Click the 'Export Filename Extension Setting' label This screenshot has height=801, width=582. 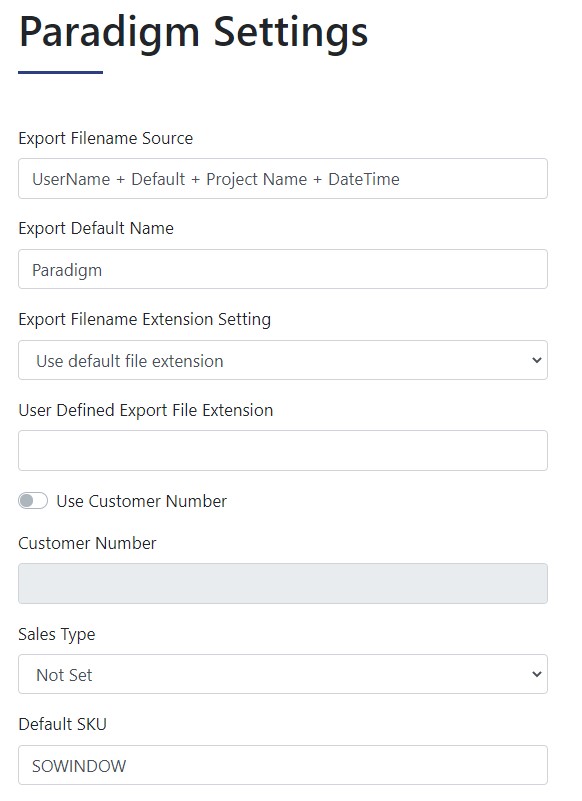144,319
